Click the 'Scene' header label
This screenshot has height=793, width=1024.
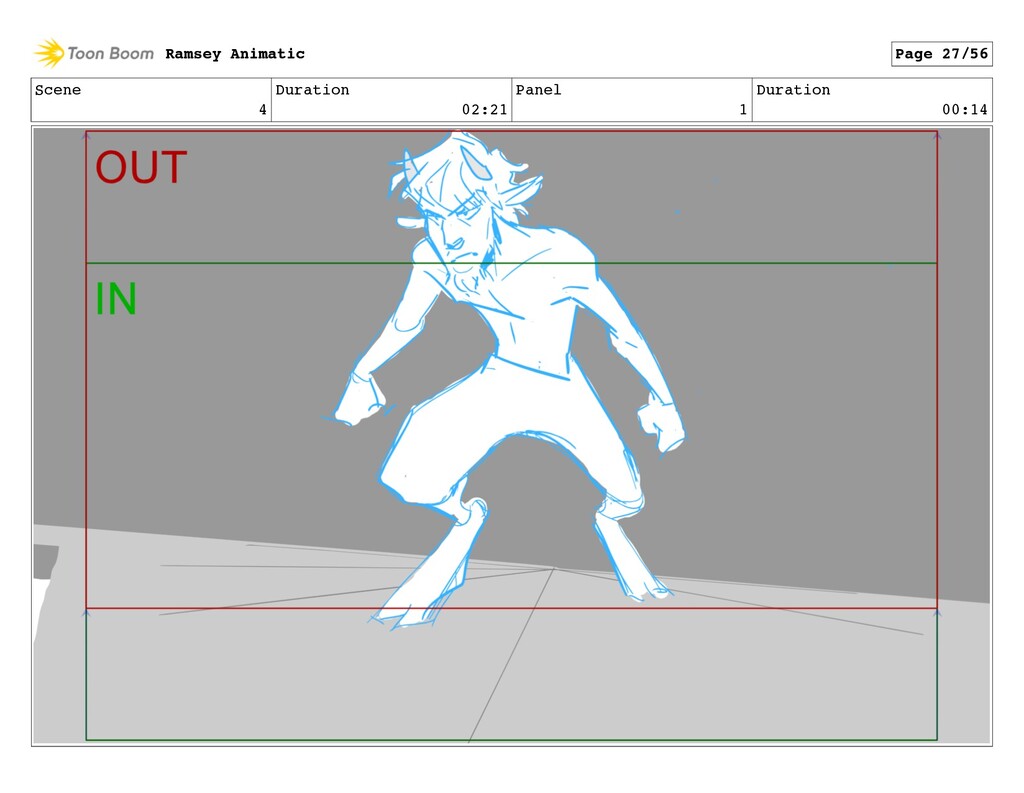[58, 89]
